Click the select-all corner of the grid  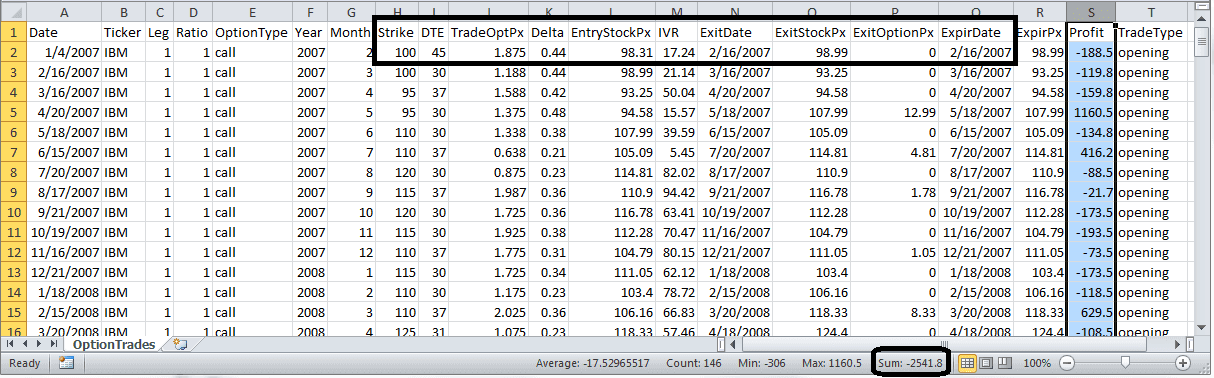pos(12,12)
